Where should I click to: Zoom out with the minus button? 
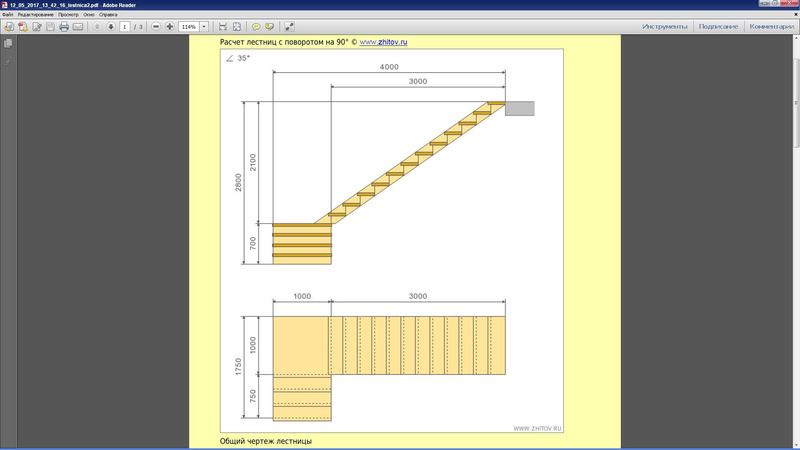[x=156, y=26]
